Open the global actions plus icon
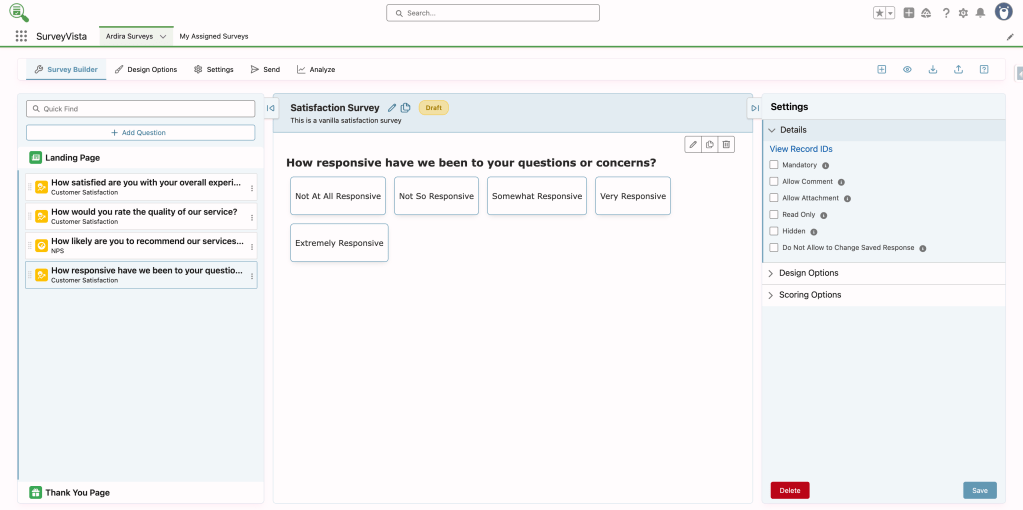 tap(909, 13)
